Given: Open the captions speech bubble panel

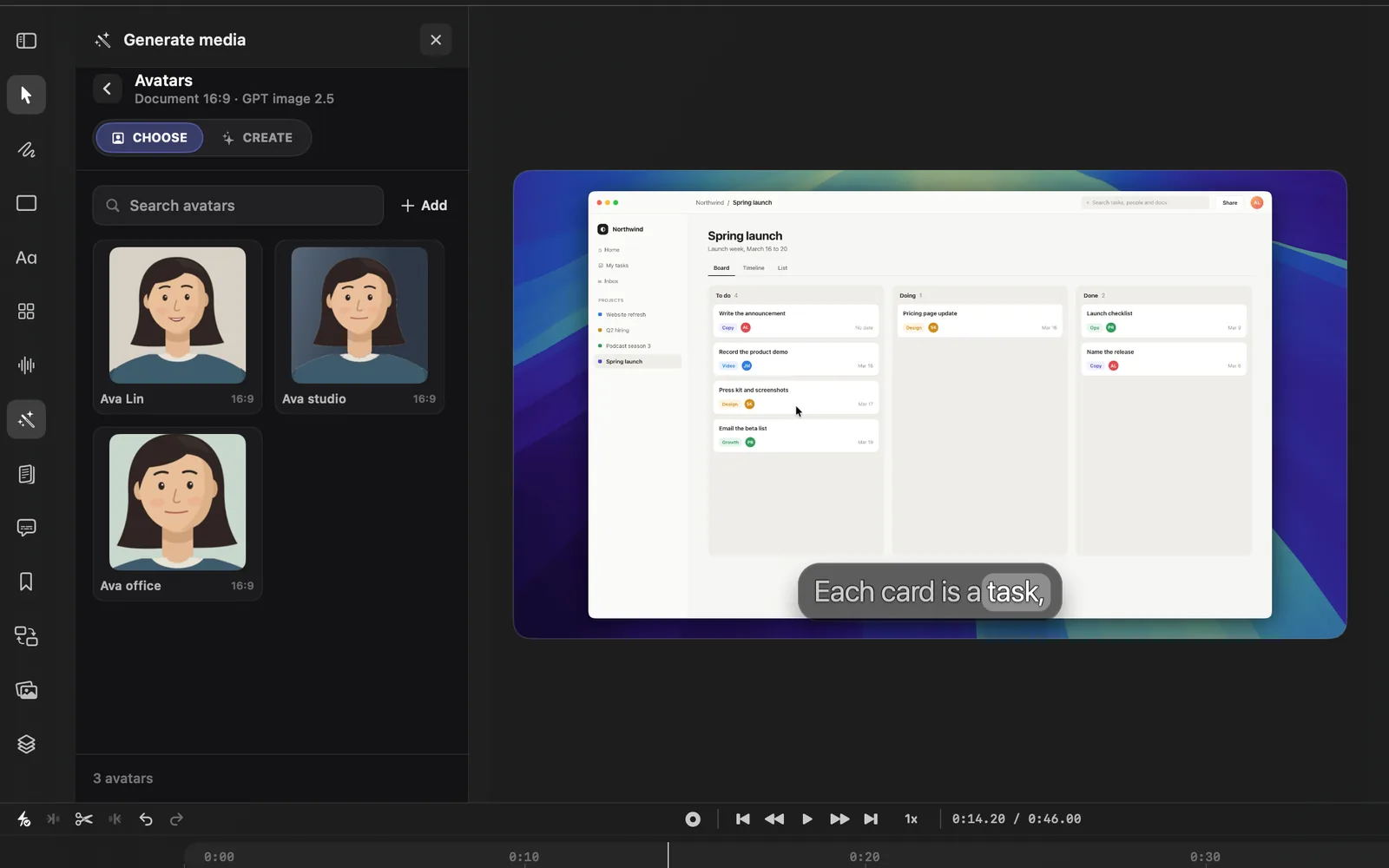Looking at the screenshot, I should tap(26, 528).
